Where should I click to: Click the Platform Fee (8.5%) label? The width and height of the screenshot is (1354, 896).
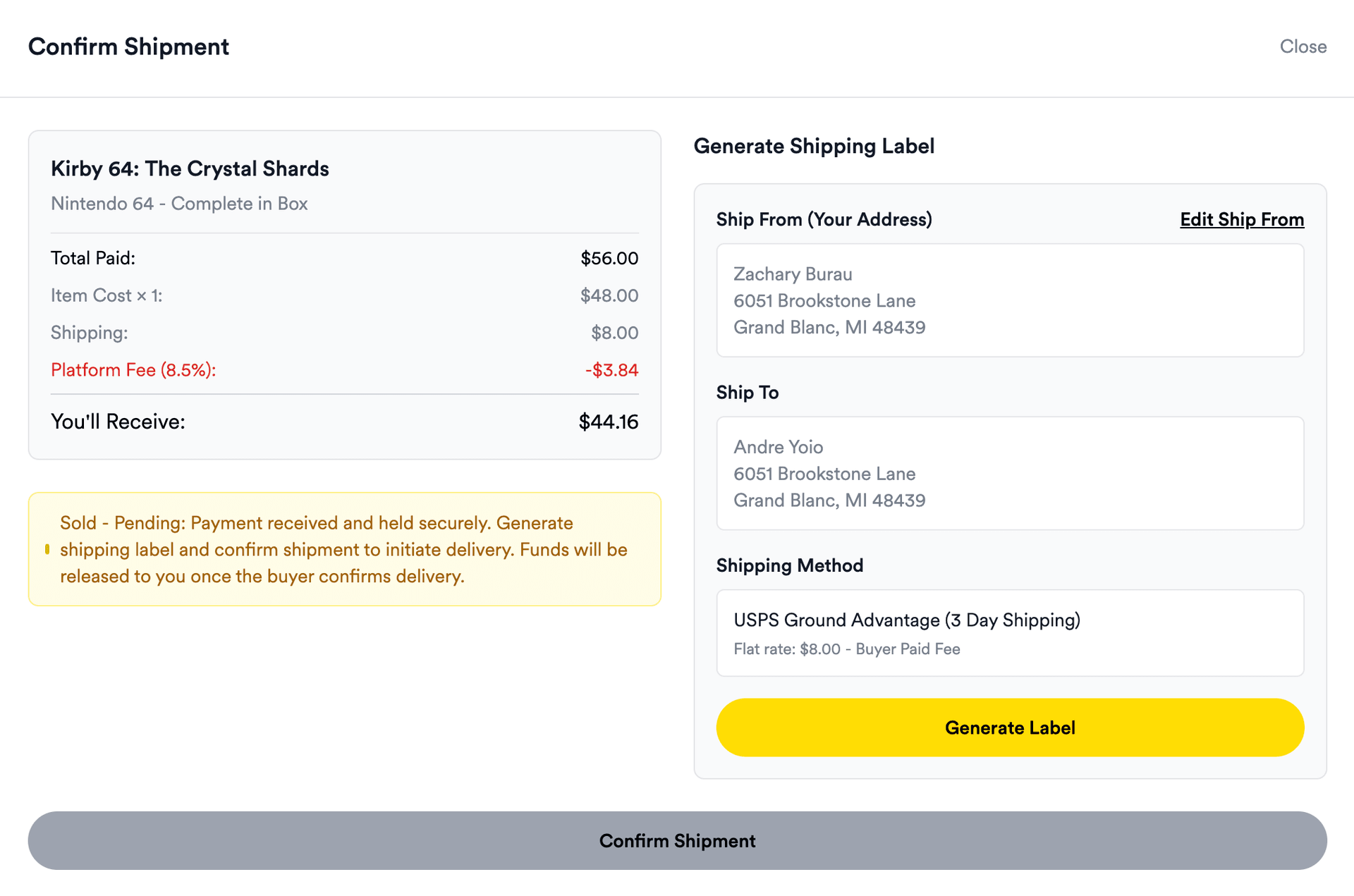point(133,370)
